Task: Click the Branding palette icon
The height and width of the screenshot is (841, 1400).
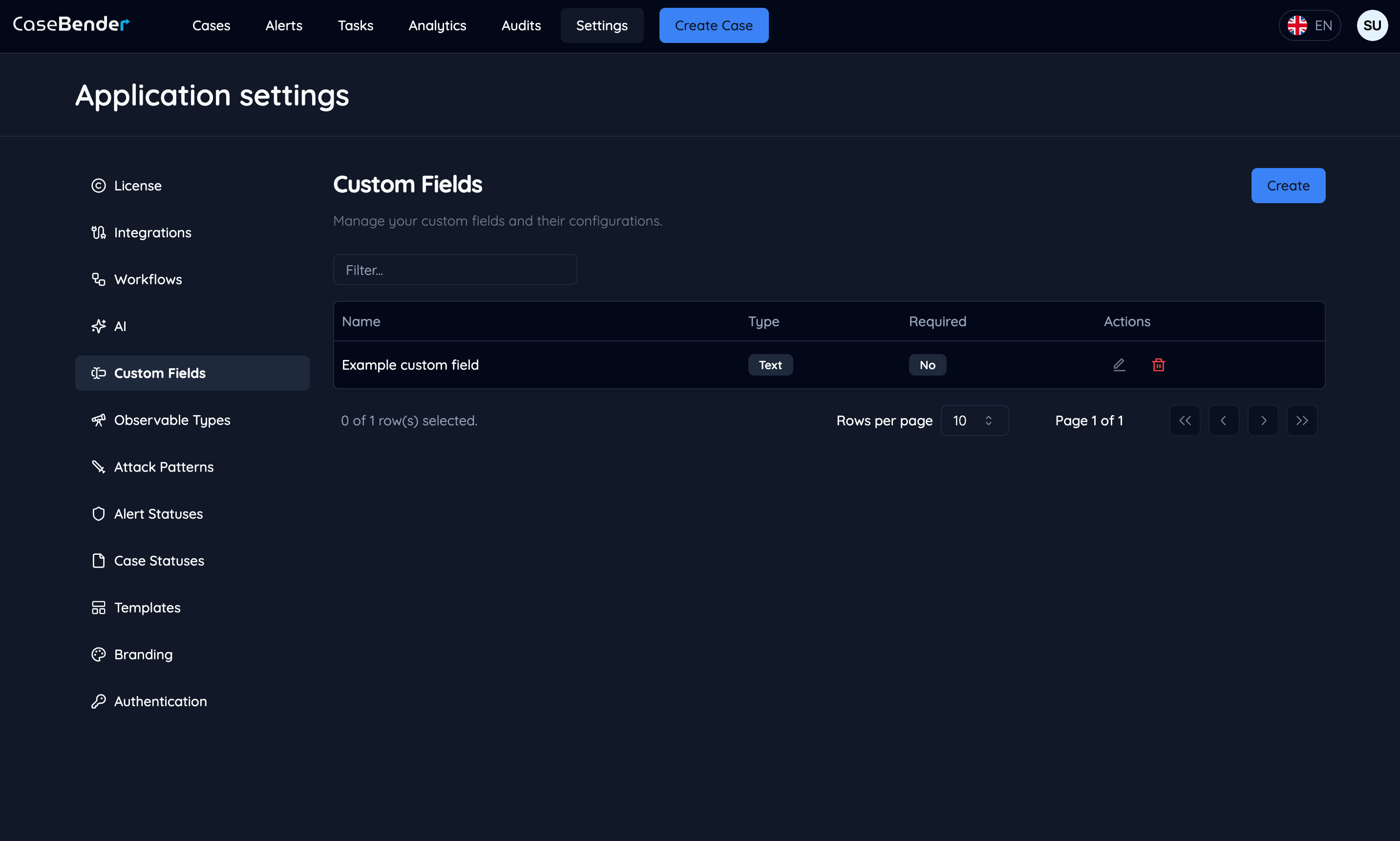Action: (x=98, y=654)
